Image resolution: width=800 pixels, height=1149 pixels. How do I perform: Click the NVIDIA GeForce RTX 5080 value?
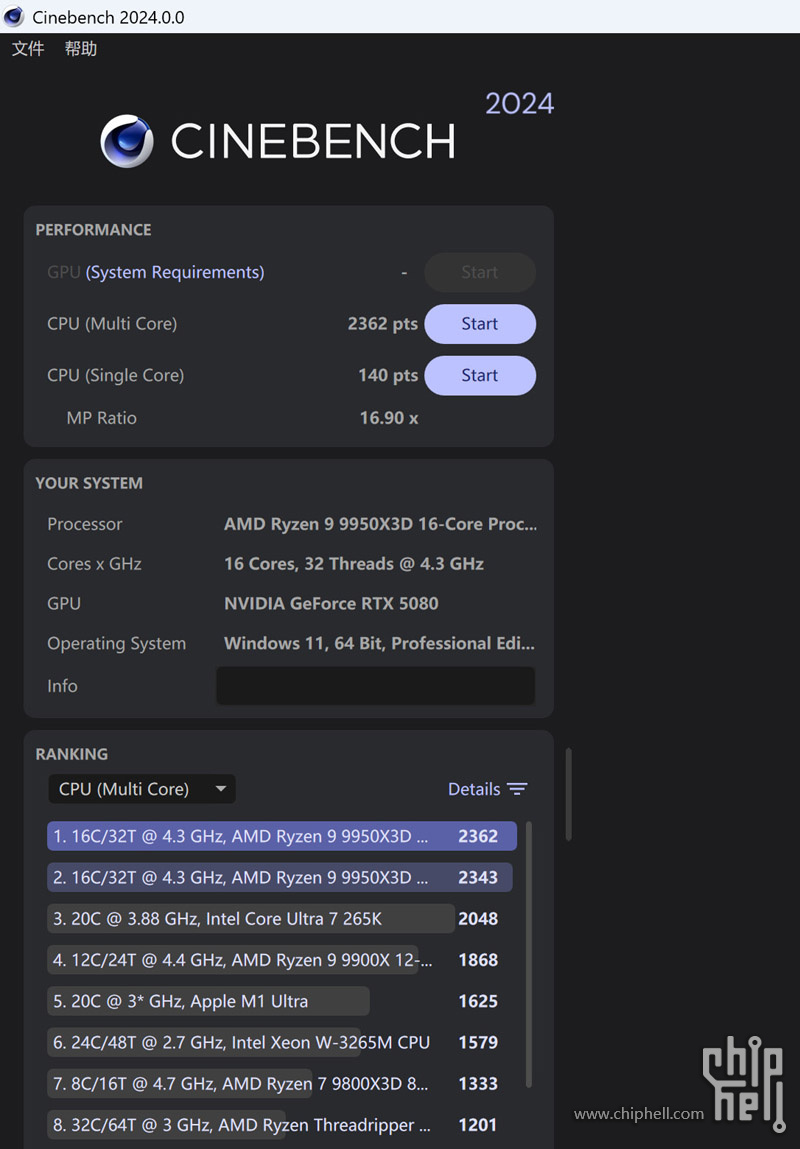click(x=331, y=604)
